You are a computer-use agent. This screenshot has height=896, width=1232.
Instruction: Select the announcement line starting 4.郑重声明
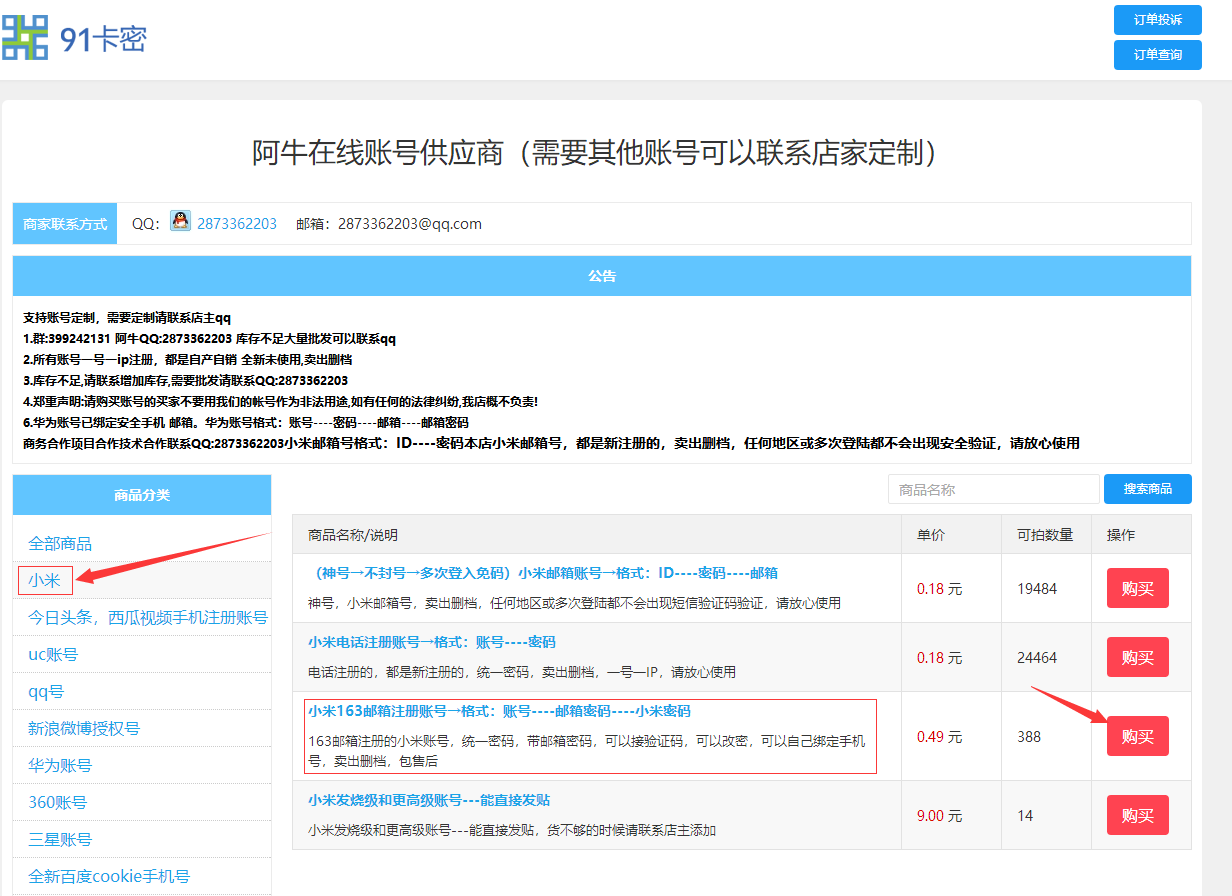(x=281, y=401)
